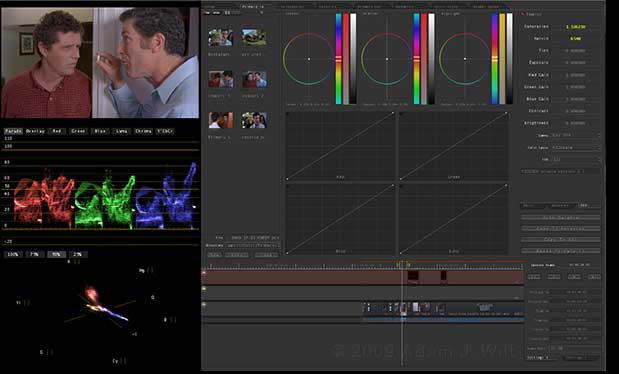Click inside the Luma curve editor
The height and width of the screenshot is (374, 619).
click(x=453, y=219)
